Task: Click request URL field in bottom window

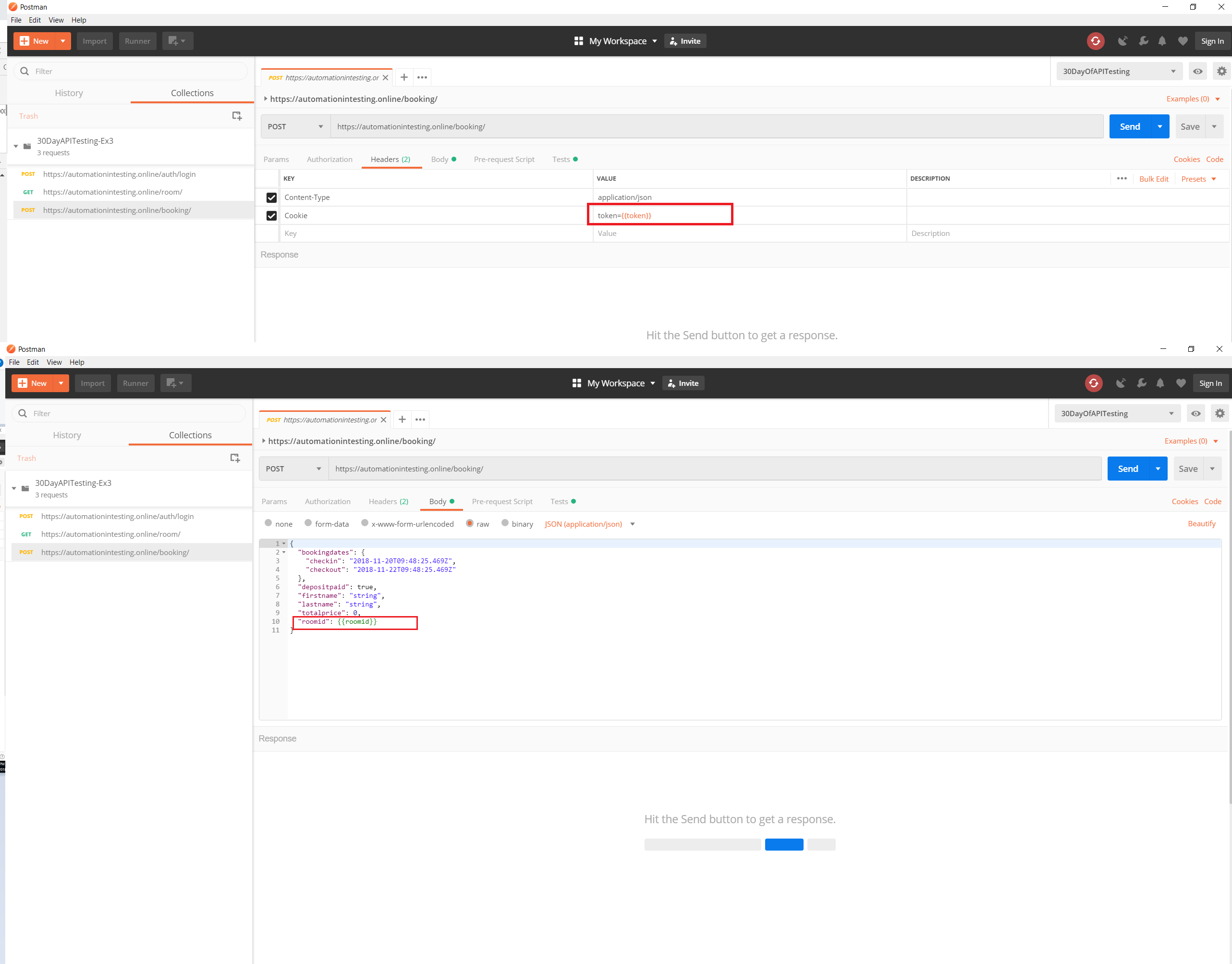Action: pos(715,469)
